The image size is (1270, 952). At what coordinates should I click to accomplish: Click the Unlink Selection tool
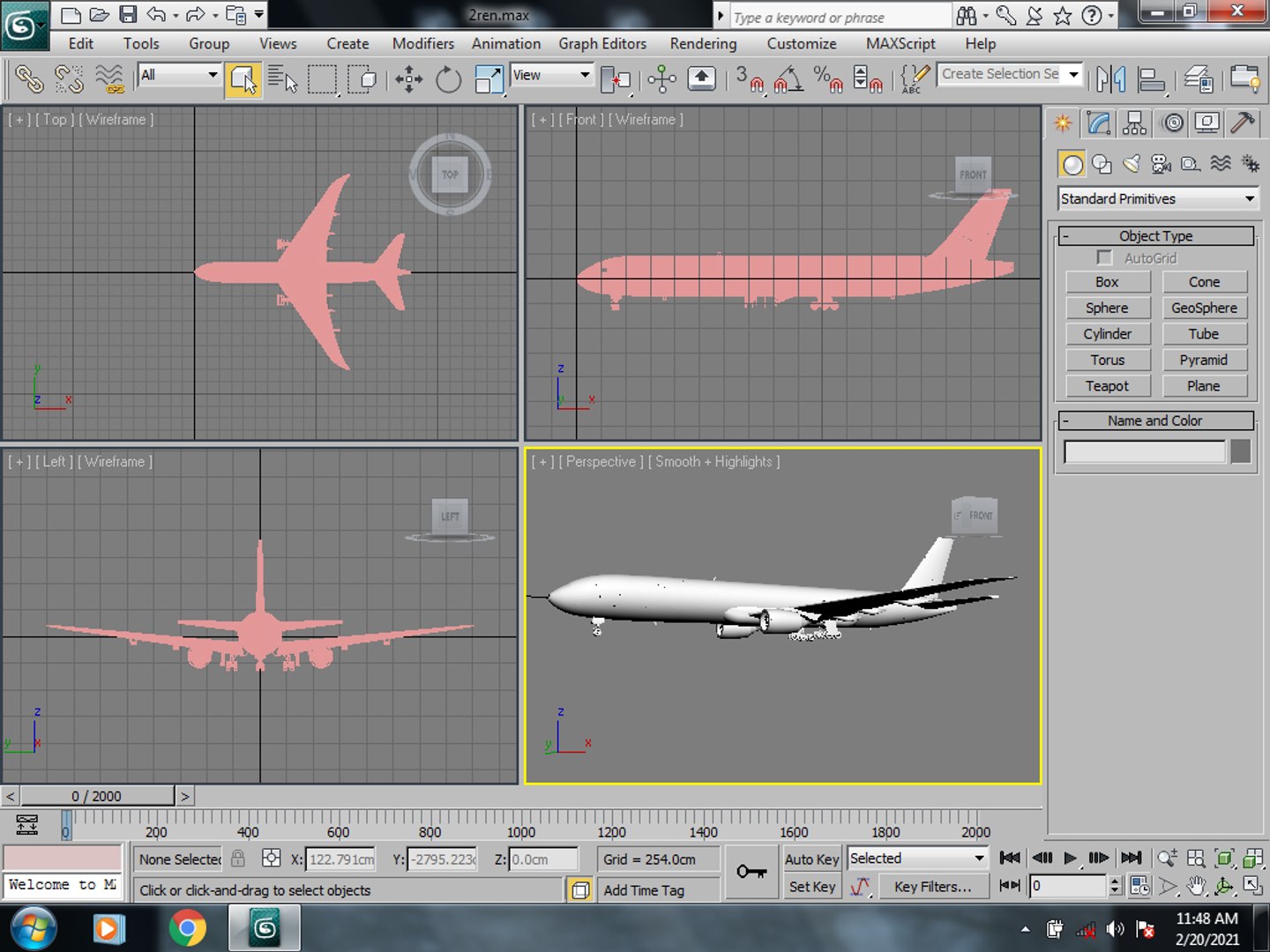click(x=69, y=79)
